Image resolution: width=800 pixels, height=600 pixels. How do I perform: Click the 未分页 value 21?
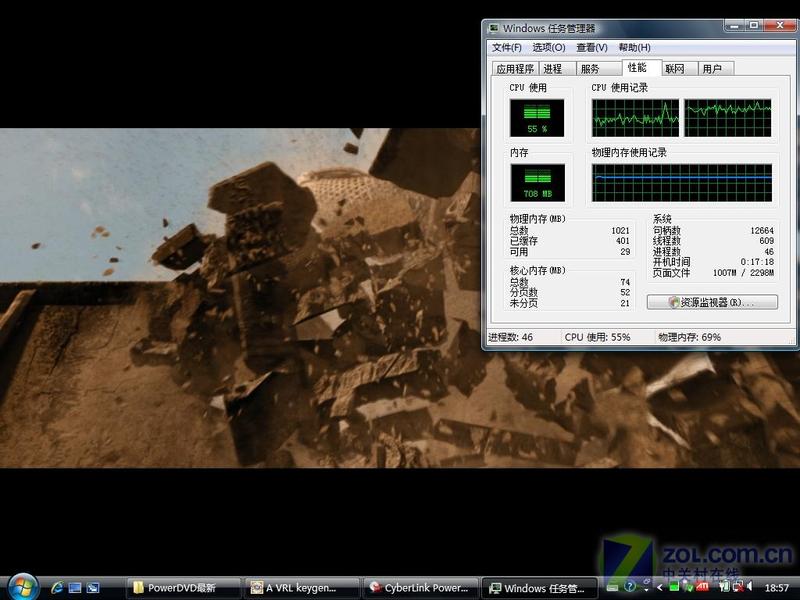click(625, 303)
